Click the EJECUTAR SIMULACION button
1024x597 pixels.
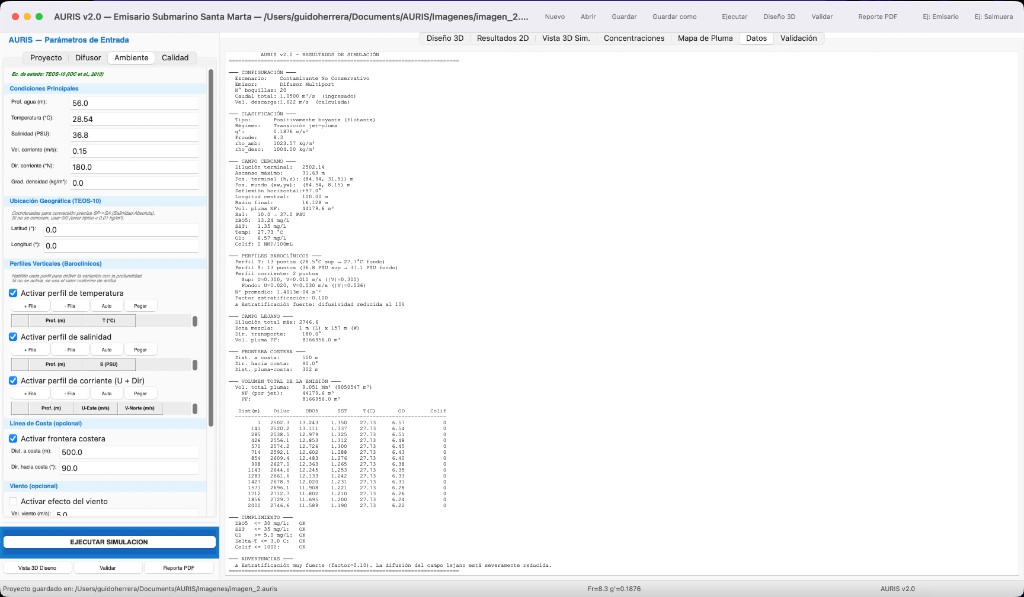click(109, 542)
